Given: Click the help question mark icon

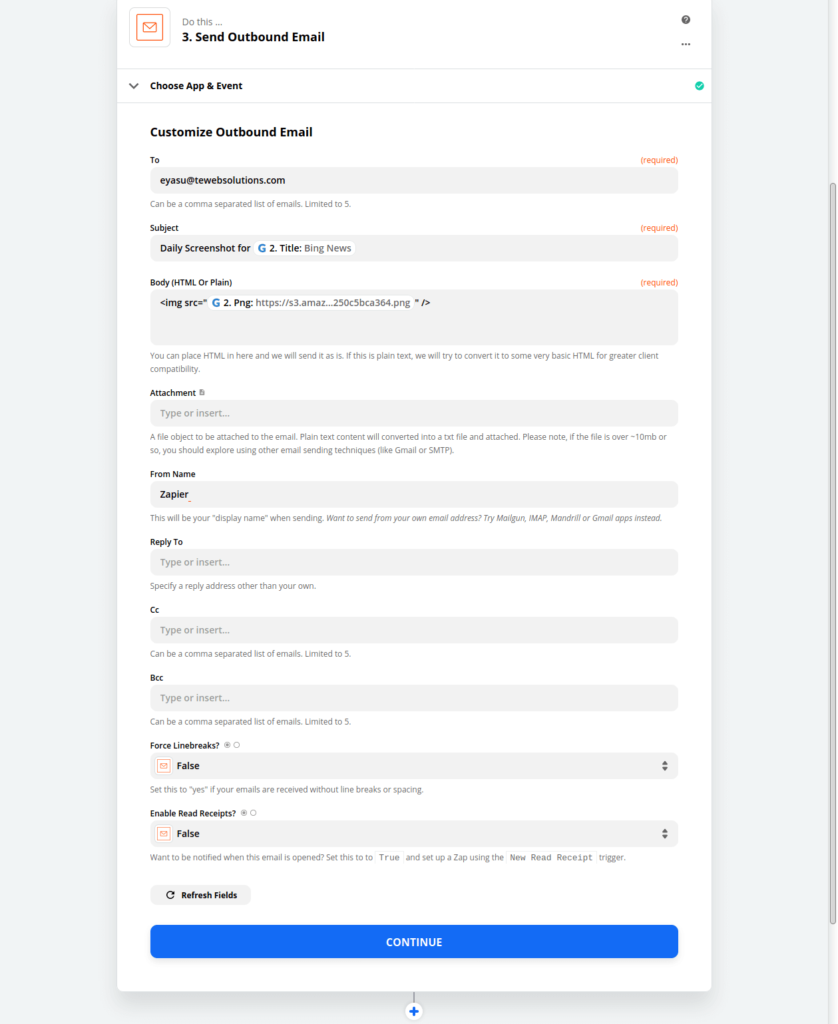Looking at the screenshot, I should coord(685,20).
